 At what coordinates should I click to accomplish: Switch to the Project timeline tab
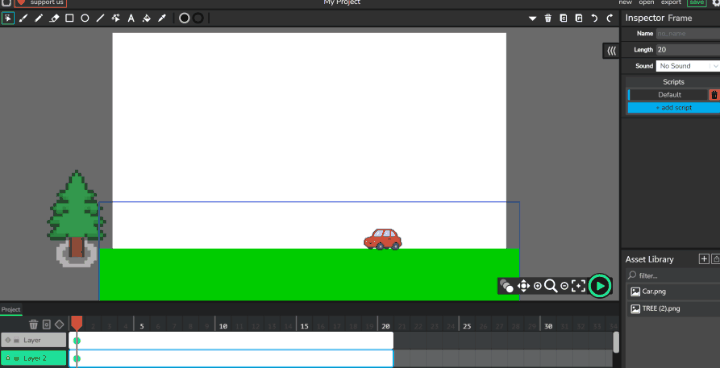pyautogui.click(x=11, y=310)
